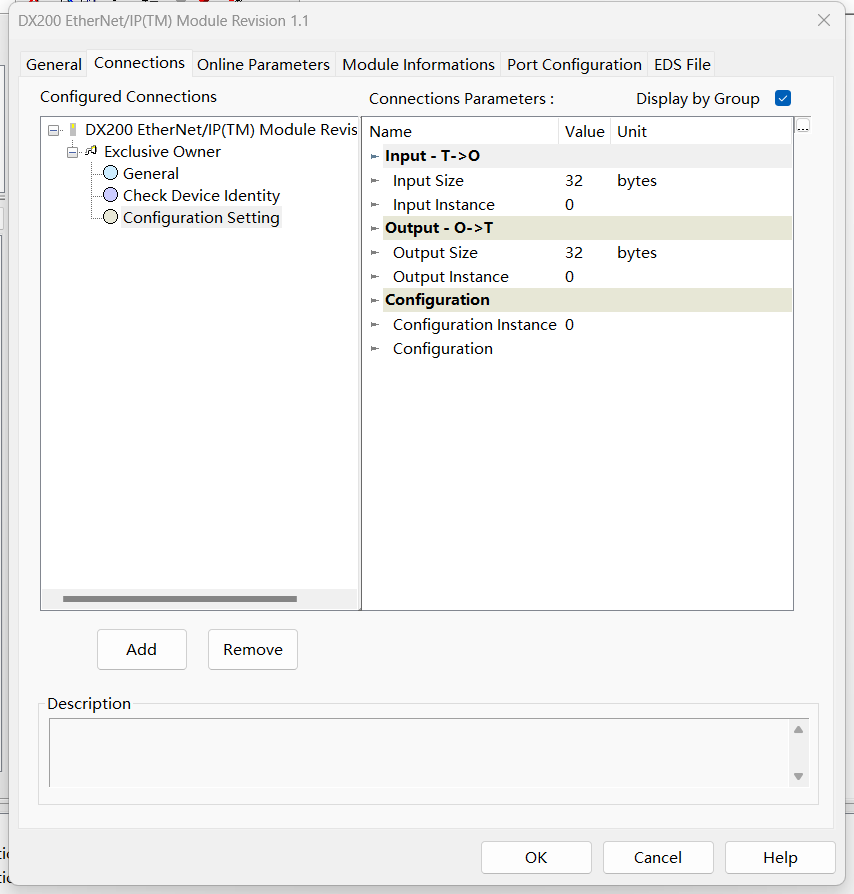Collapse the Exclusive Owner tree node

point(72,153)
